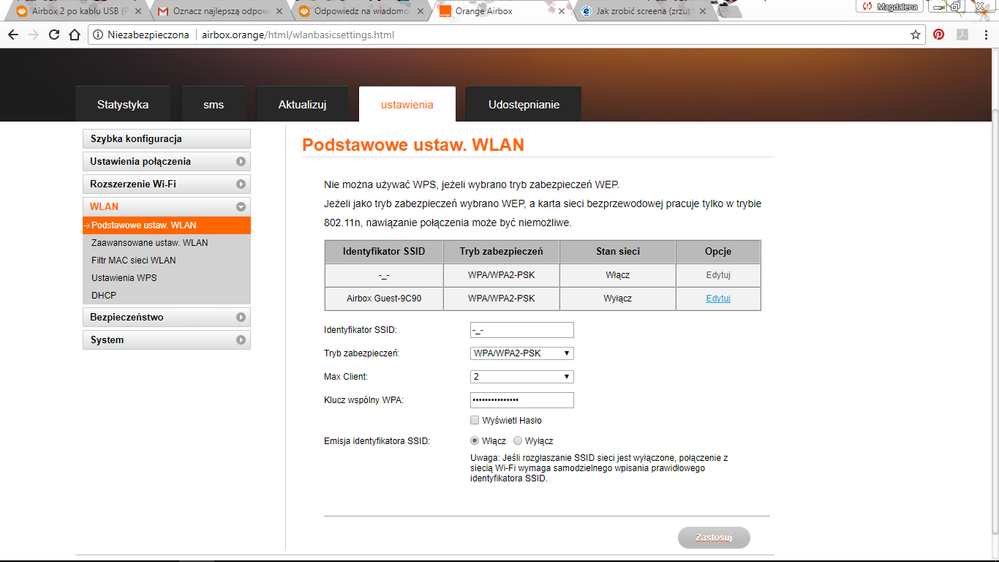Open Ustawienia WPS
The image size is (999, 562).
point(124,278)
